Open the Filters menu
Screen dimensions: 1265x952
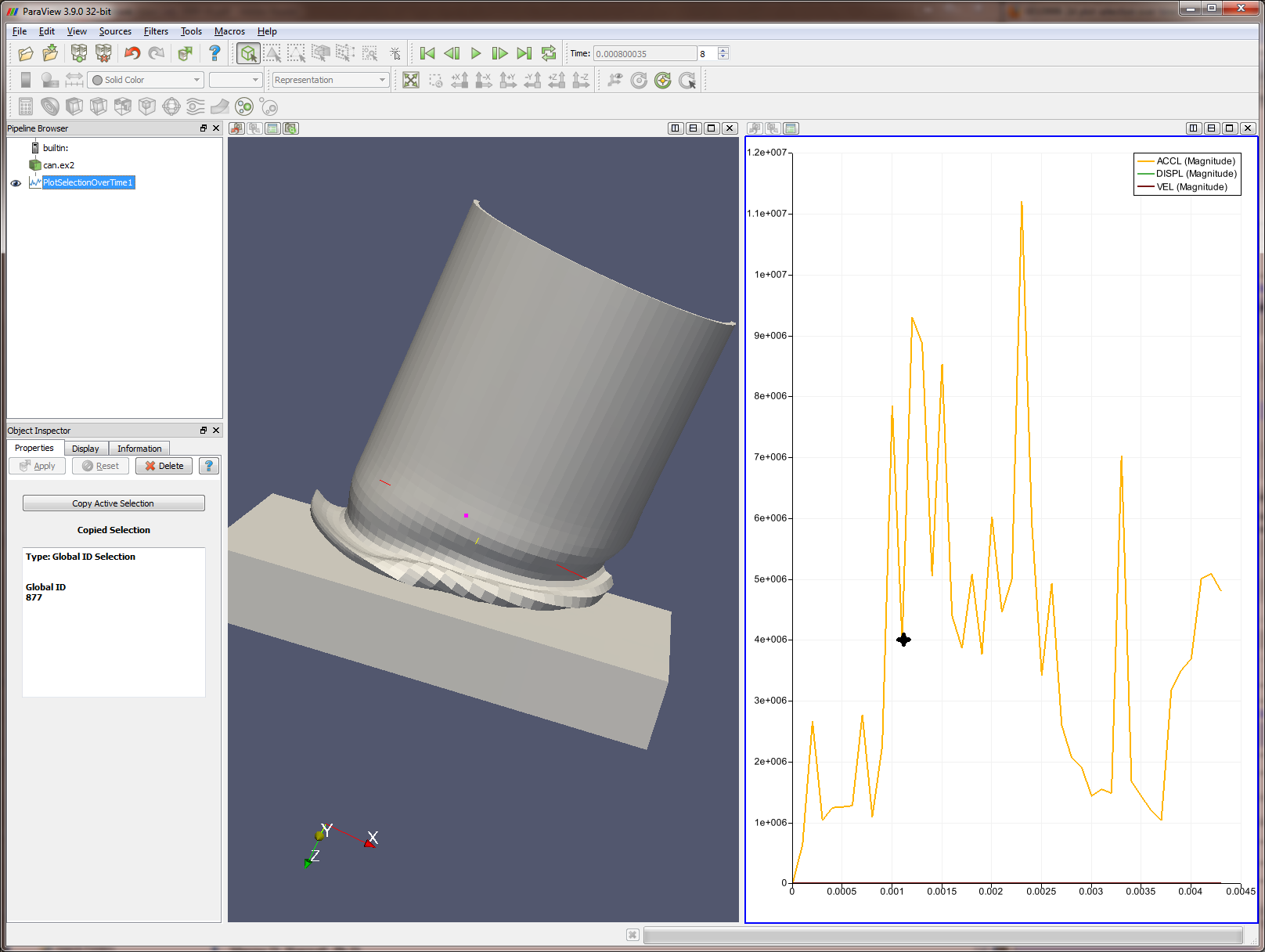click(x=156, y=31)
